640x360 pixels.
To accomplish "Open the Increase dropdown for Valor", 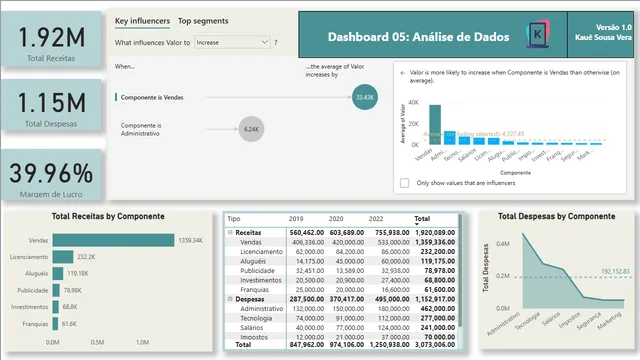I will (232, 42).
